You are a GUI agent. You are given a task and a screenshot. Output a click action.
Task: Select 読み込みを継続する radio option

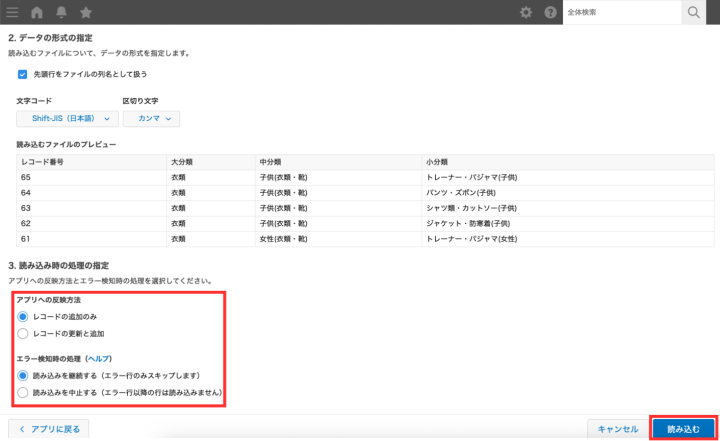[x=23, y=376]
